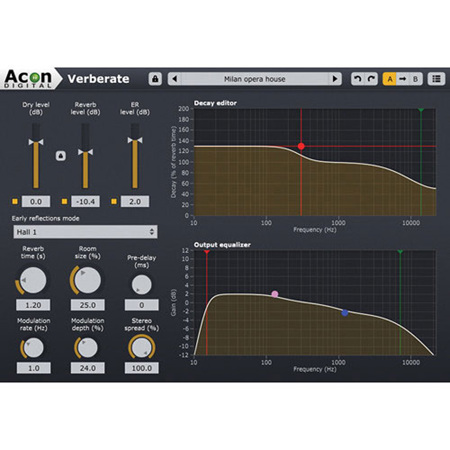Click the Modulation depth knob
Image resolution: width=450 pixels, height=450 pixels.
click(x=87, y=348)
